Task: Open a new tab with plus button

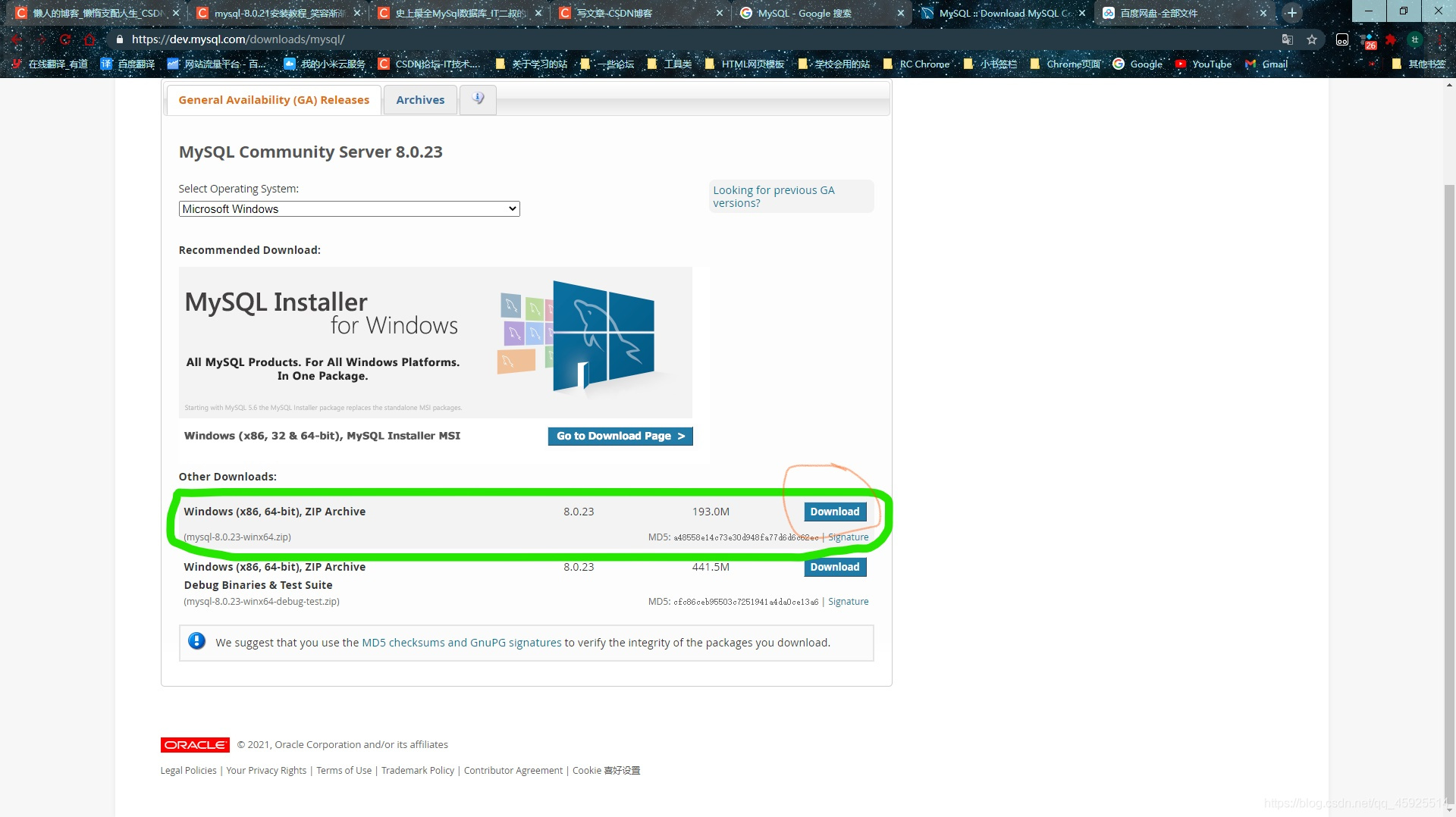Action: click(1292, 13)
